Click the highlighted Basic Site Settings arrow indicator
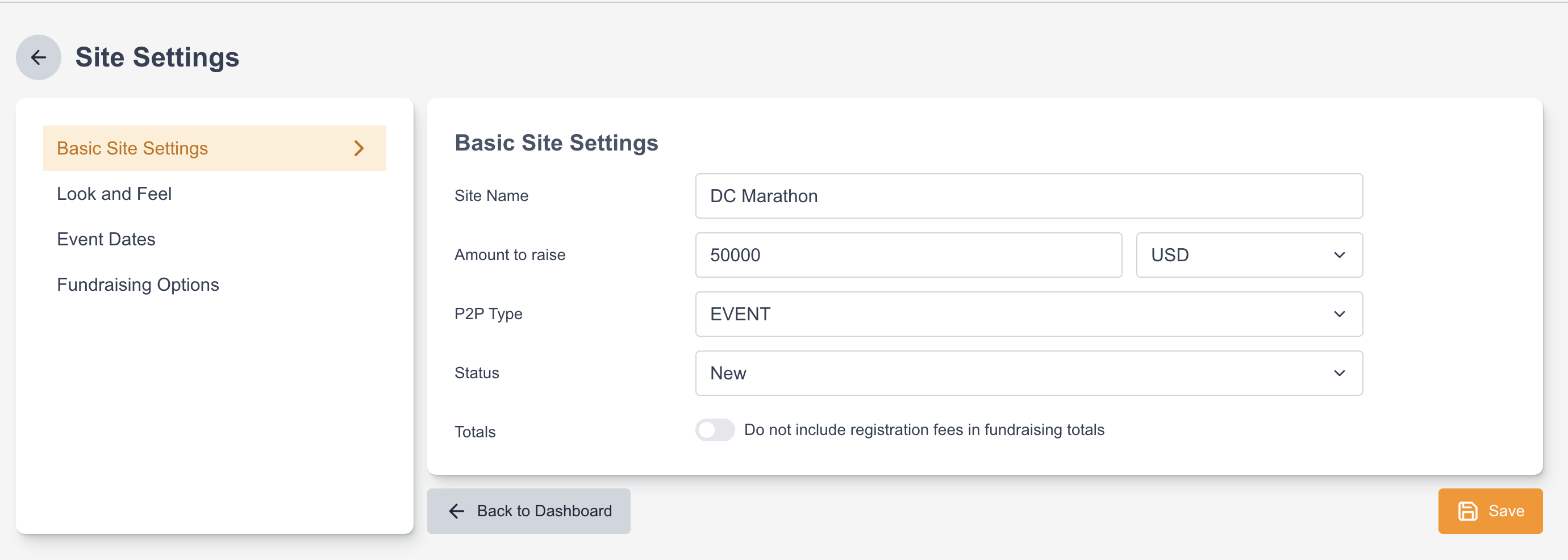1568x560 pixels. [x=358, y=148]
